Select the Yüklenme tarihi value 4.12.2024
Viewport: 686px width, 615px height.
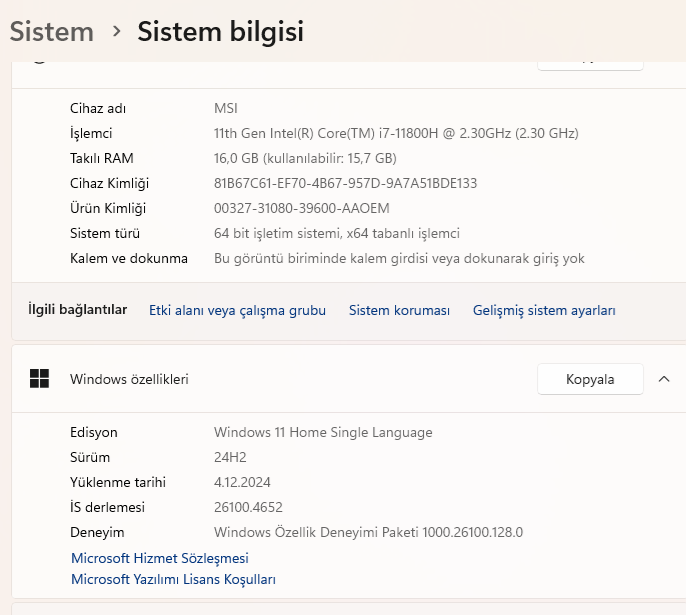coord(242,482)
